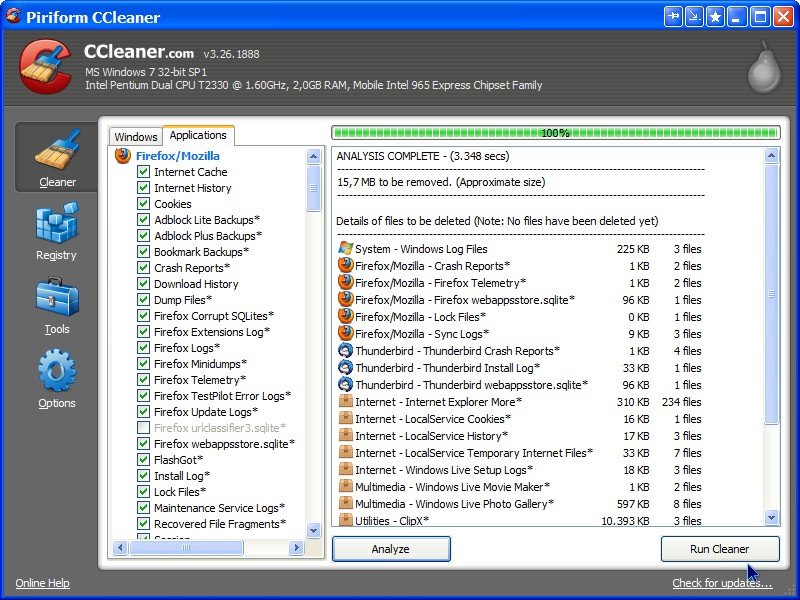Click box icon of LocalService Cookies* row
This screenshot has height=600, width=800.
[345, 418]
